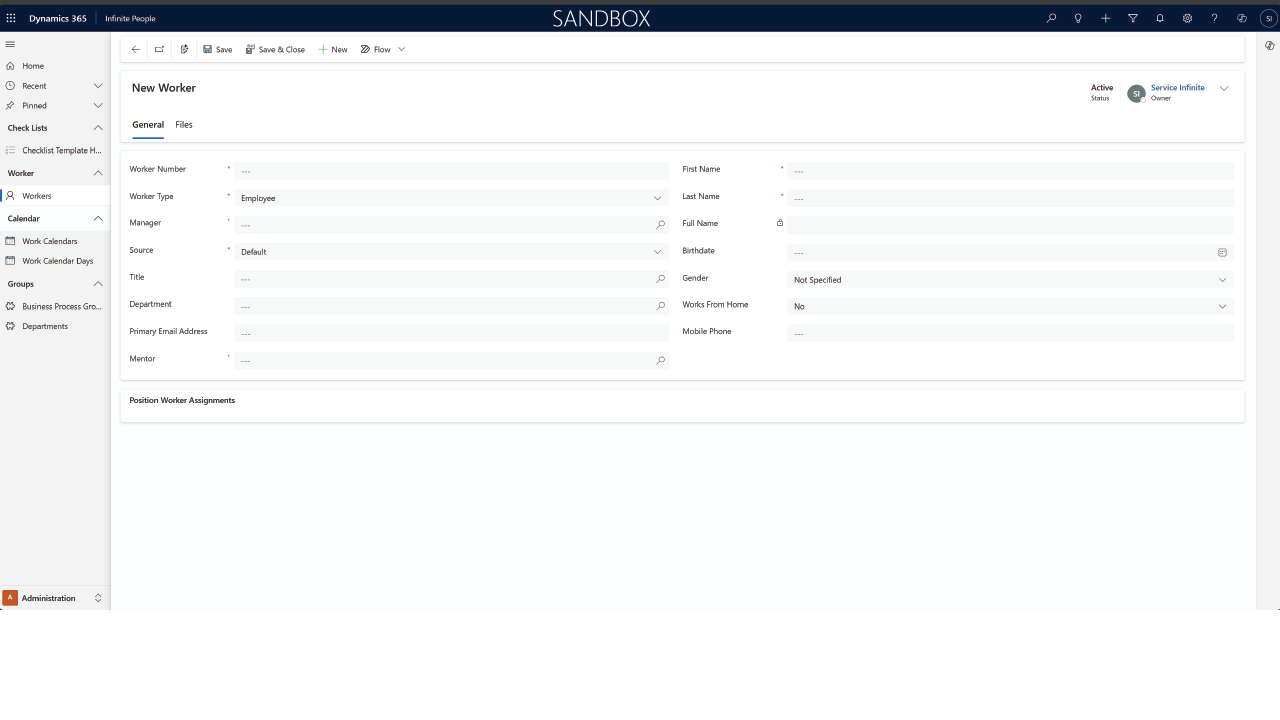Click the Departments icon in sidebar
The width and height of the screenshot is (1280, 720).
10,326
